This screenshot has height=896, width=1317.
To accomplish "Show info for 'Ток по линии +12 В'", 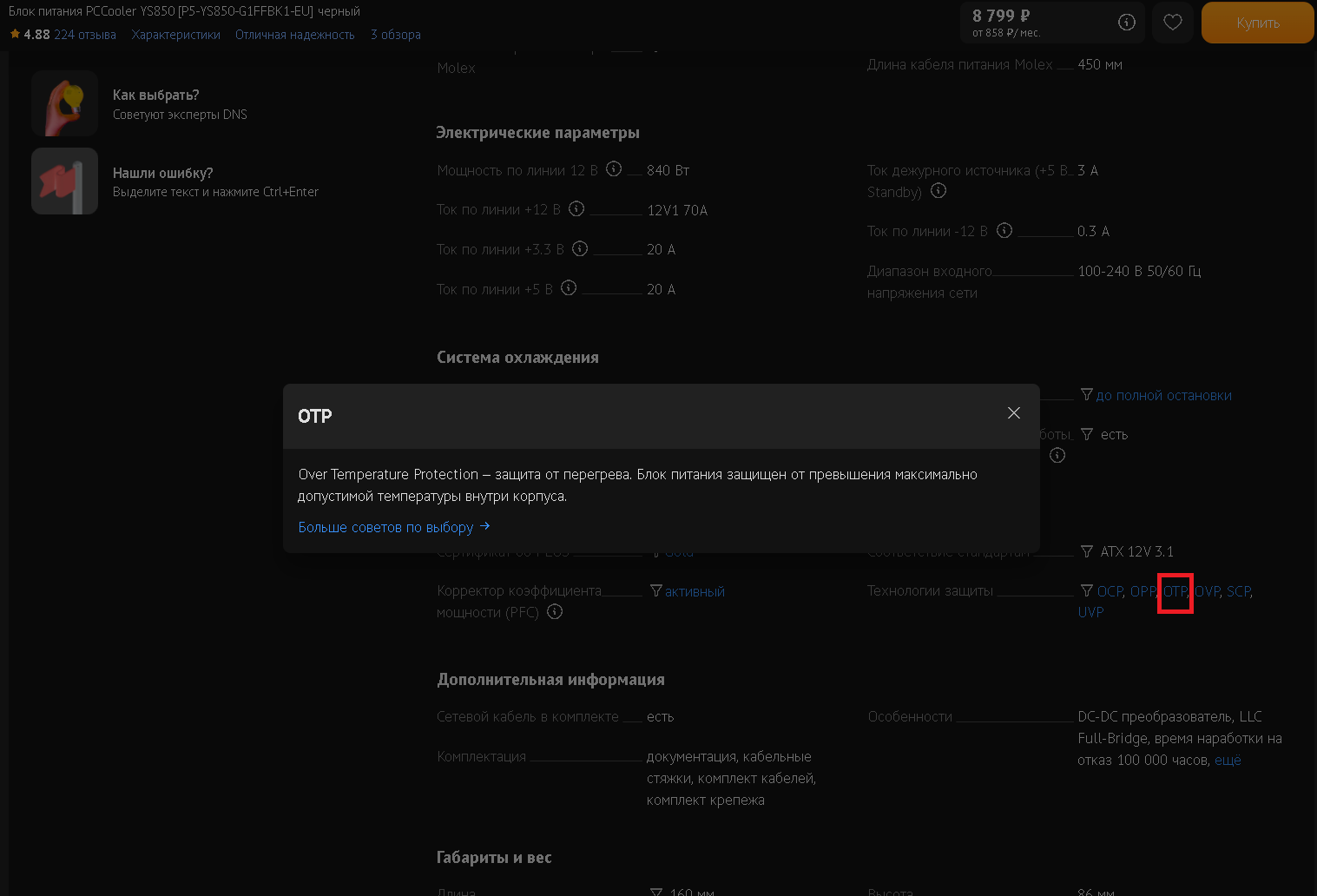I will (x=576, y=208).
